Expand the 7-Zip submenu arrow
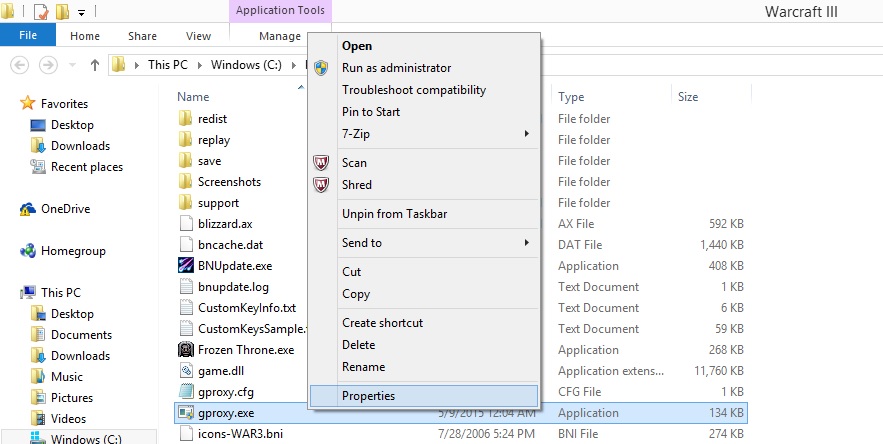Viewport: 883px width, 444px height. [527, 134]
